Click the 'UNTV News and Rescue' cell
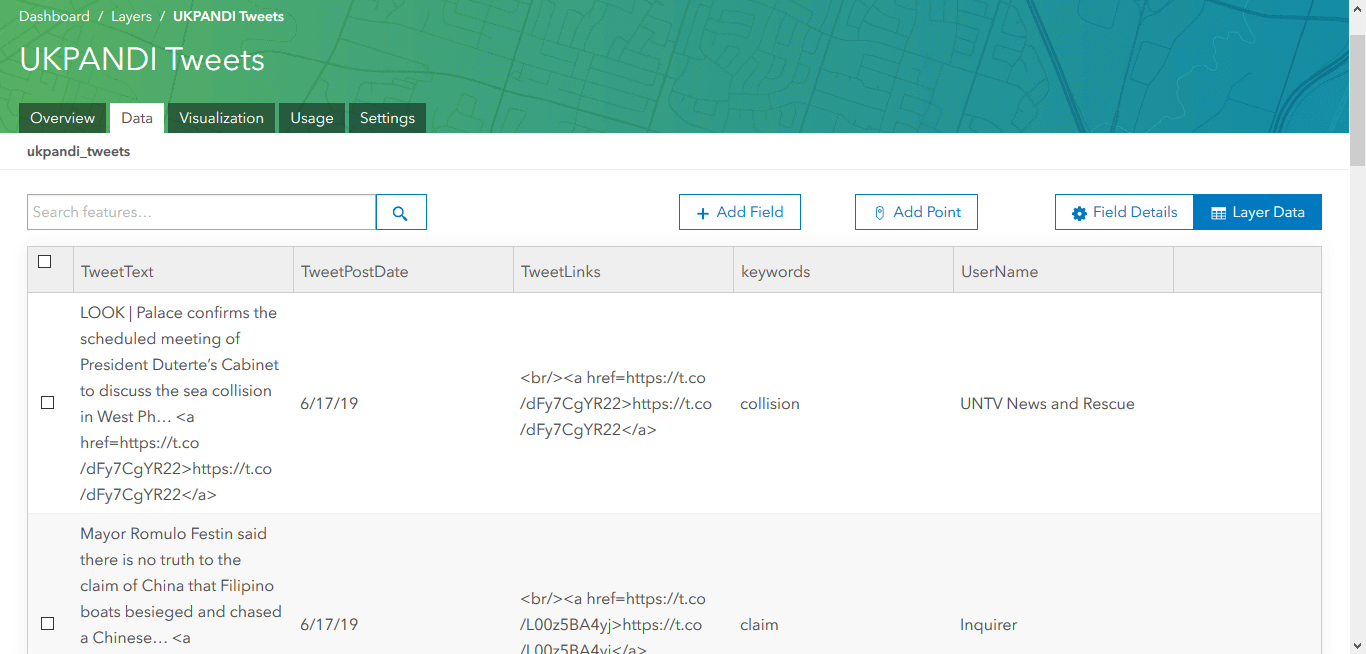This screenshot has height=654, width=1366. coord(1047,404)
